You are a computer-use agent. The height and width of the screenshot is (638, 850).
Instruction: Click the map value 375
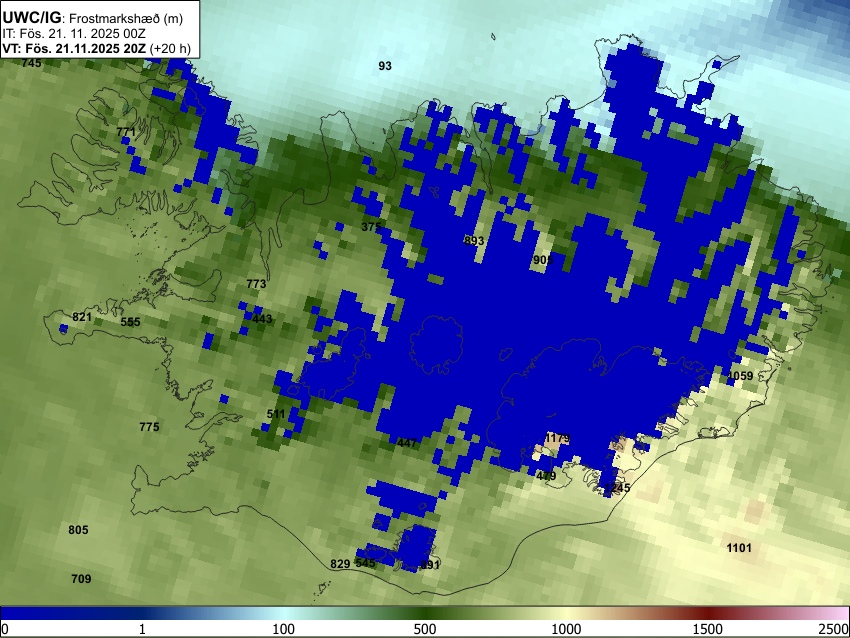click(x=371, y=227)
